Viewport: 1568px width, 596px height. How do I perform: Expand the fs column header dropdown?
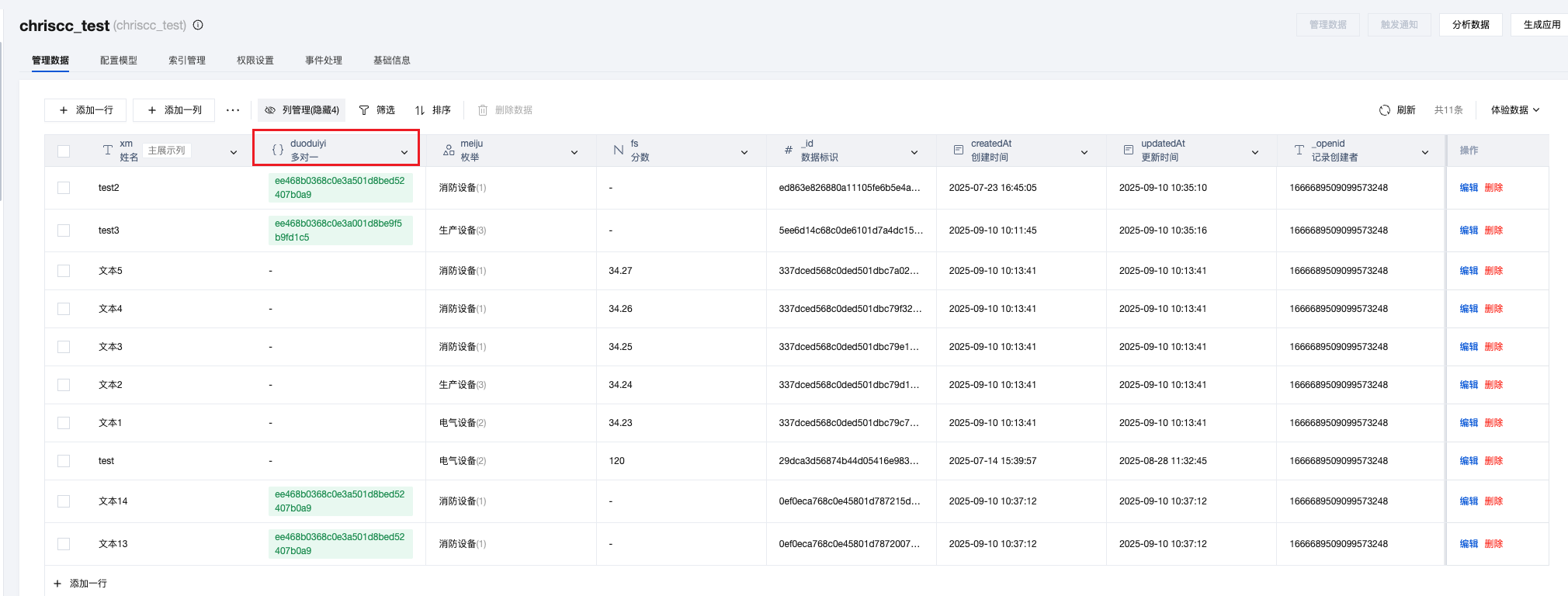coord(744,152)
